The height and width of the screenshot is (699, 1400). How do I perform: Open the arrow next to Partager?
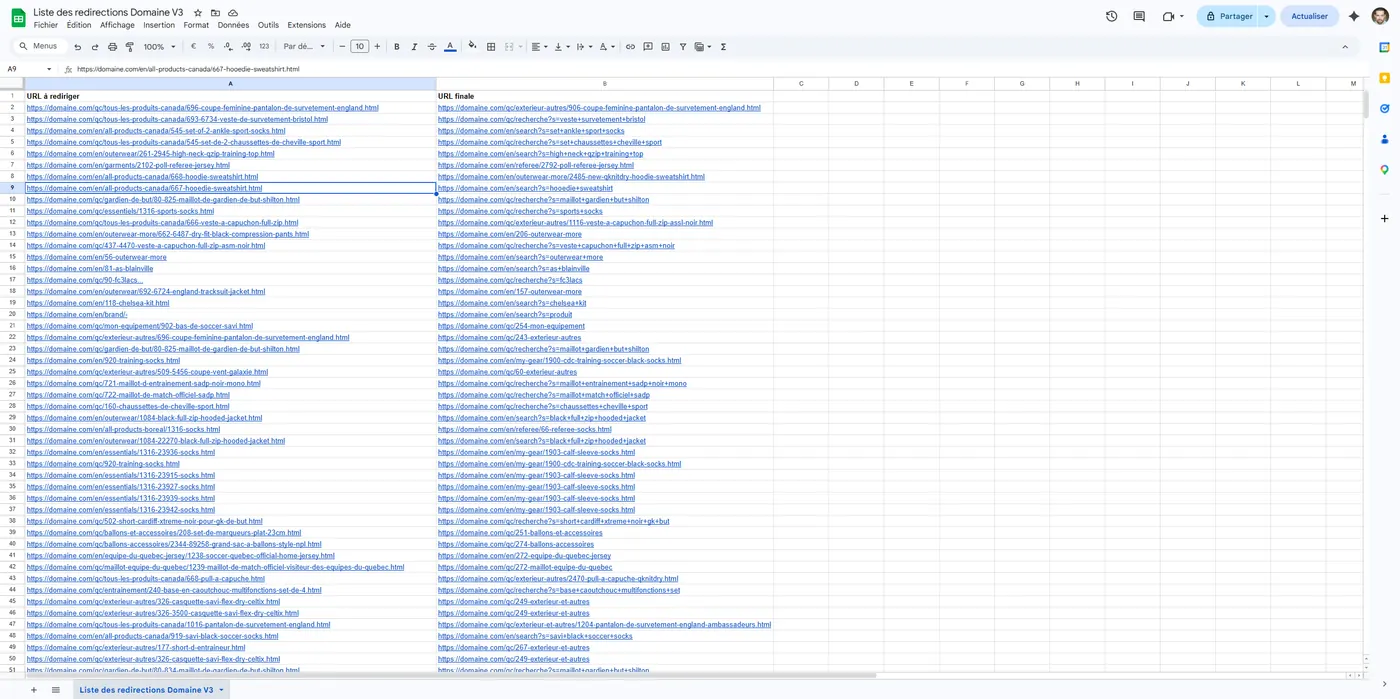click(1267, 16)
